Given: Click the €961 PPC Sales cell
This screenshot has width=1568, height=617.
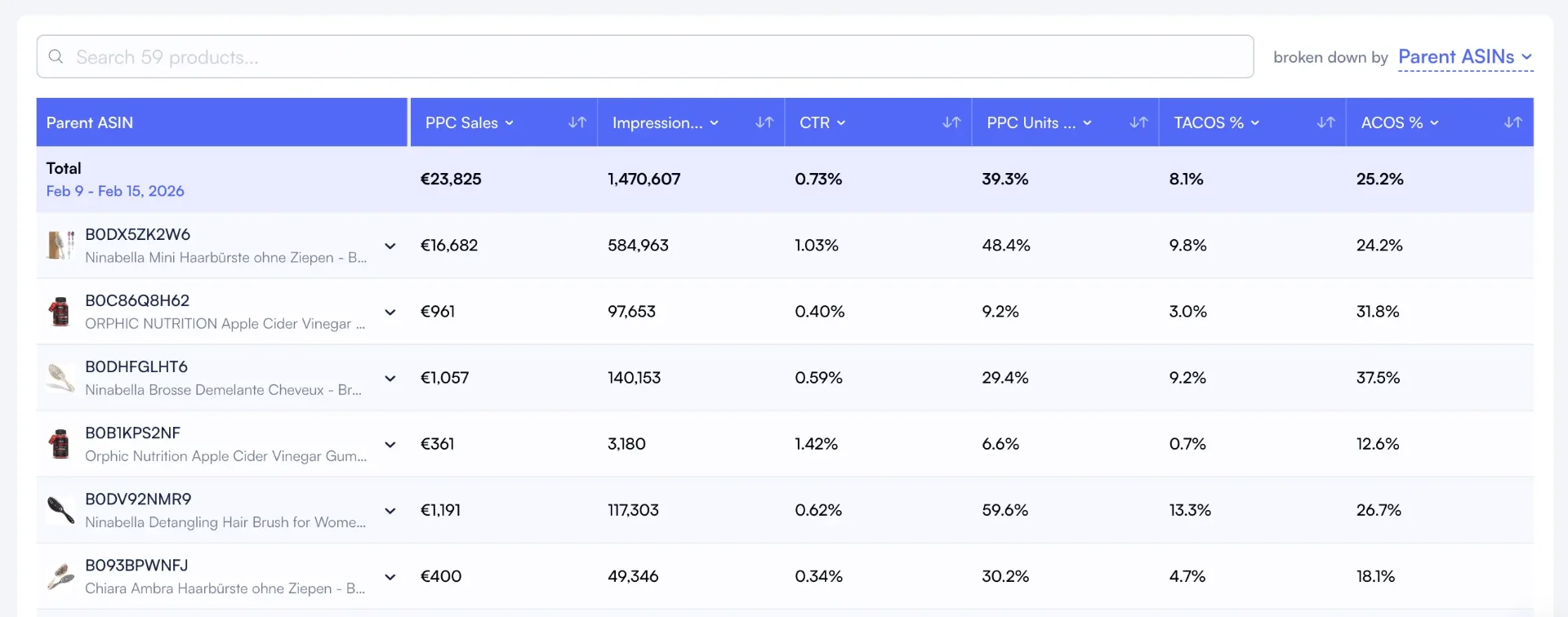Looking at the screenshot, I should coord(438,311).
